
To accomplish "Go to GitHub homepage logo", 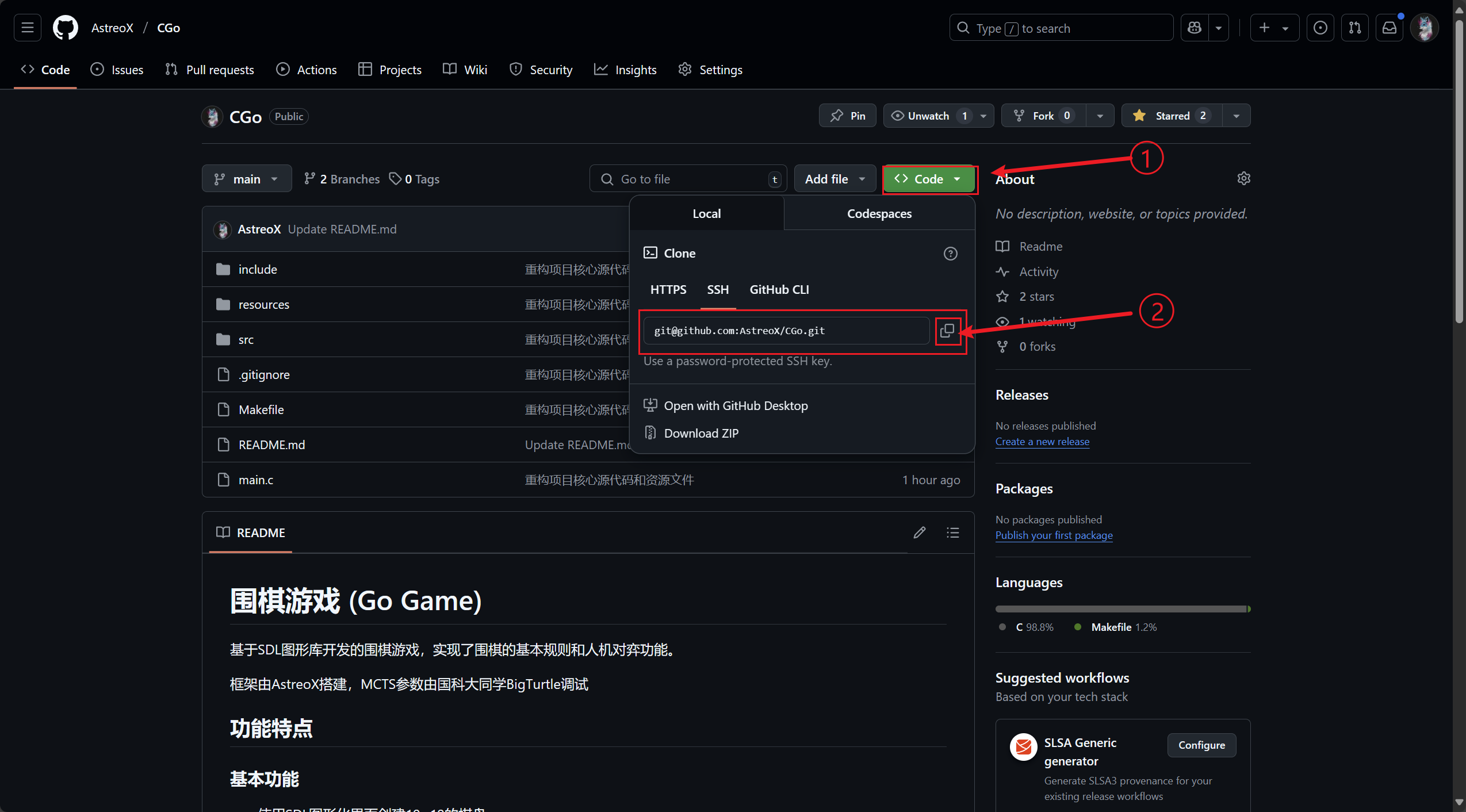I will [66, 28].
